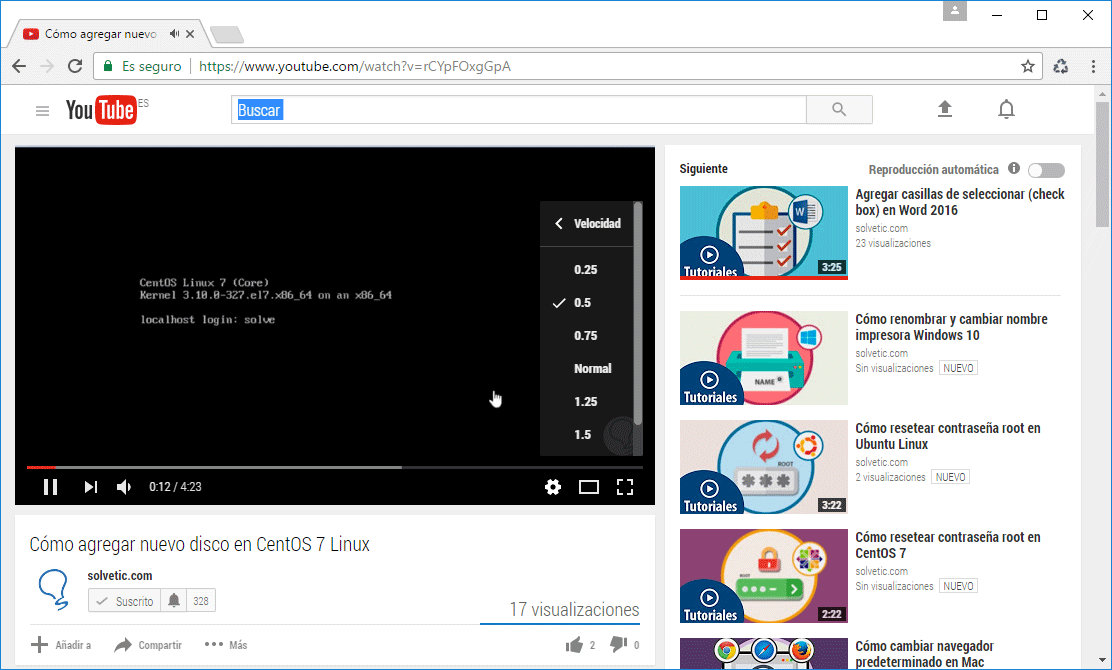The height and width of the screenshot is (670, 1112).
Task: Mute tab via speaker icon
Action: [x=174, y=33]
